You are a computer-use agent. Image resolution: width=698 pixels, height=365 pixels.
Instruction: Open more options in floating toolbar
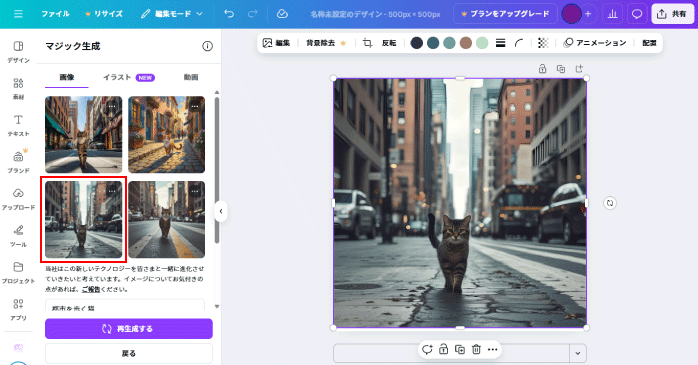[492, 349]
